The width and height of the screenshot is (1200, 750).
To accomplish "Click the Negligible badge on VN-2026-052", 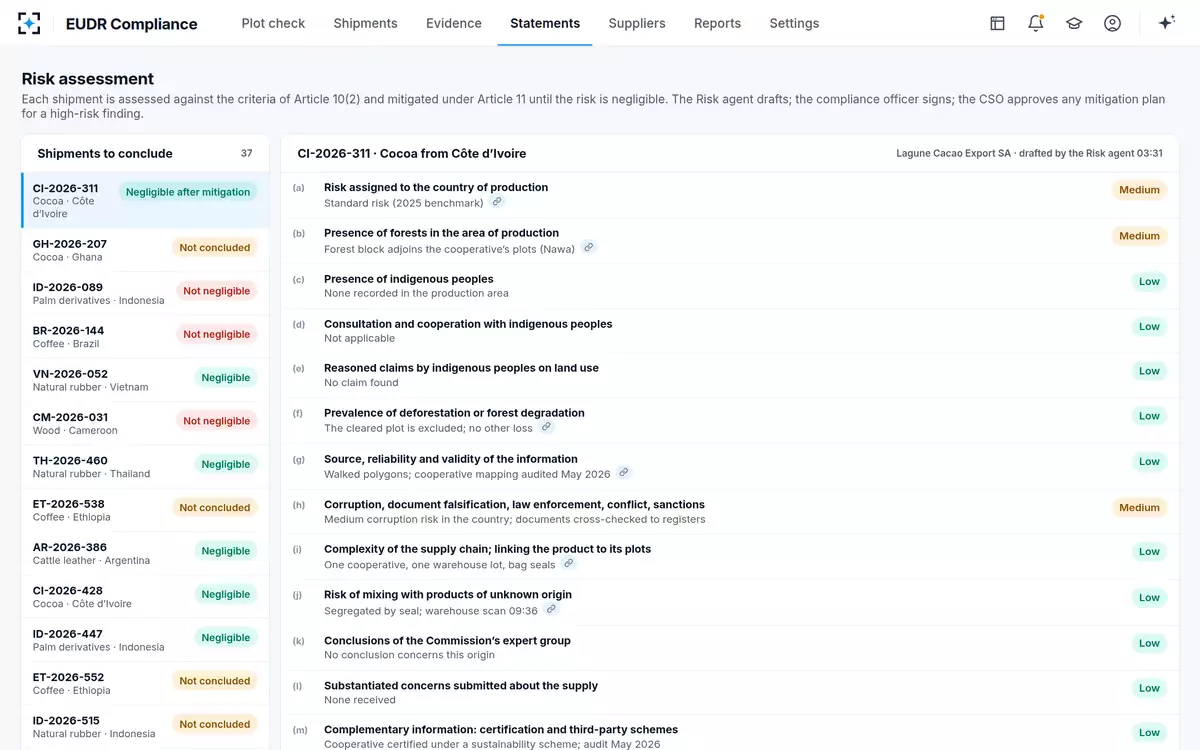I will click(x=226, y=378).
